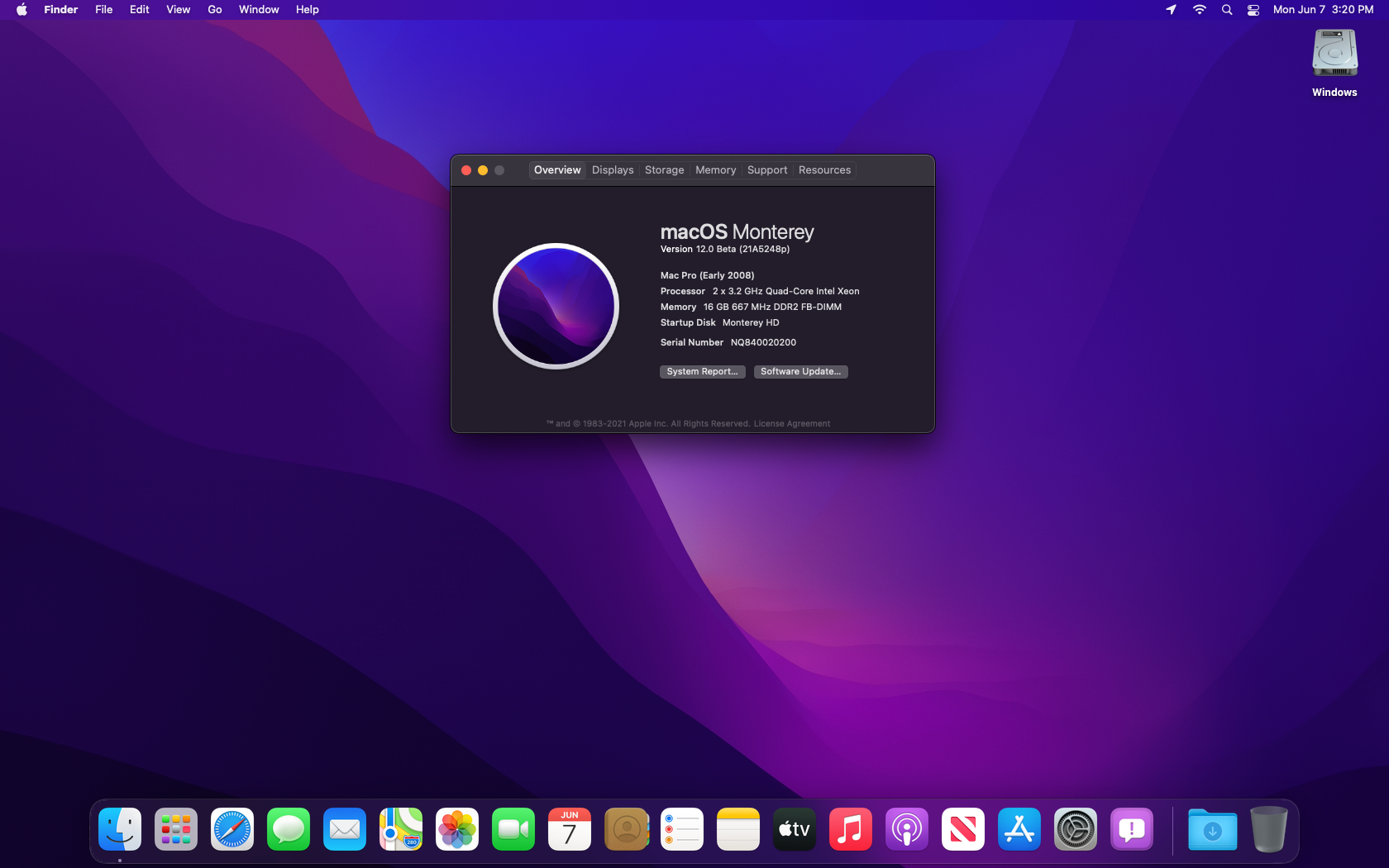
Task: Click the date and time in menu bar
Action: click(1323, 10)
